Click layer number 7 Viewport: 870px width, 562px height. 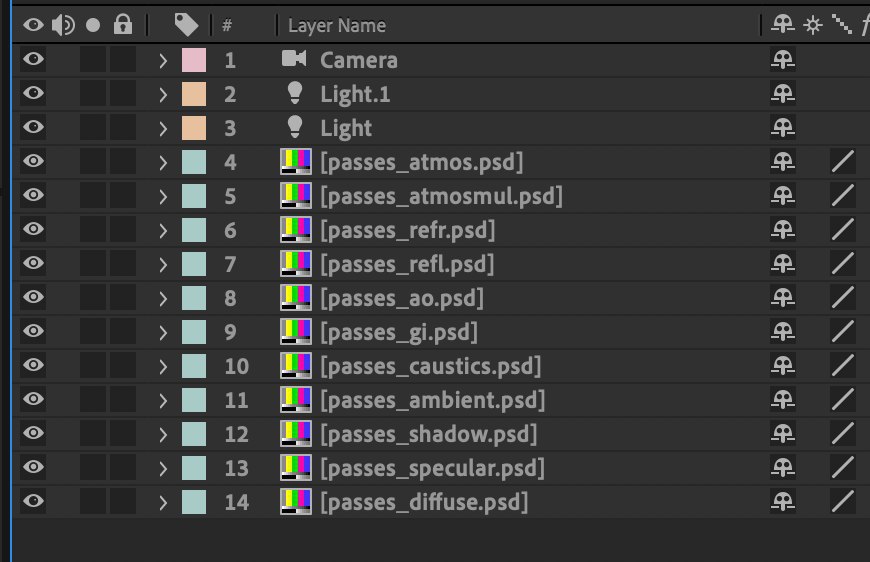[230, 265]
